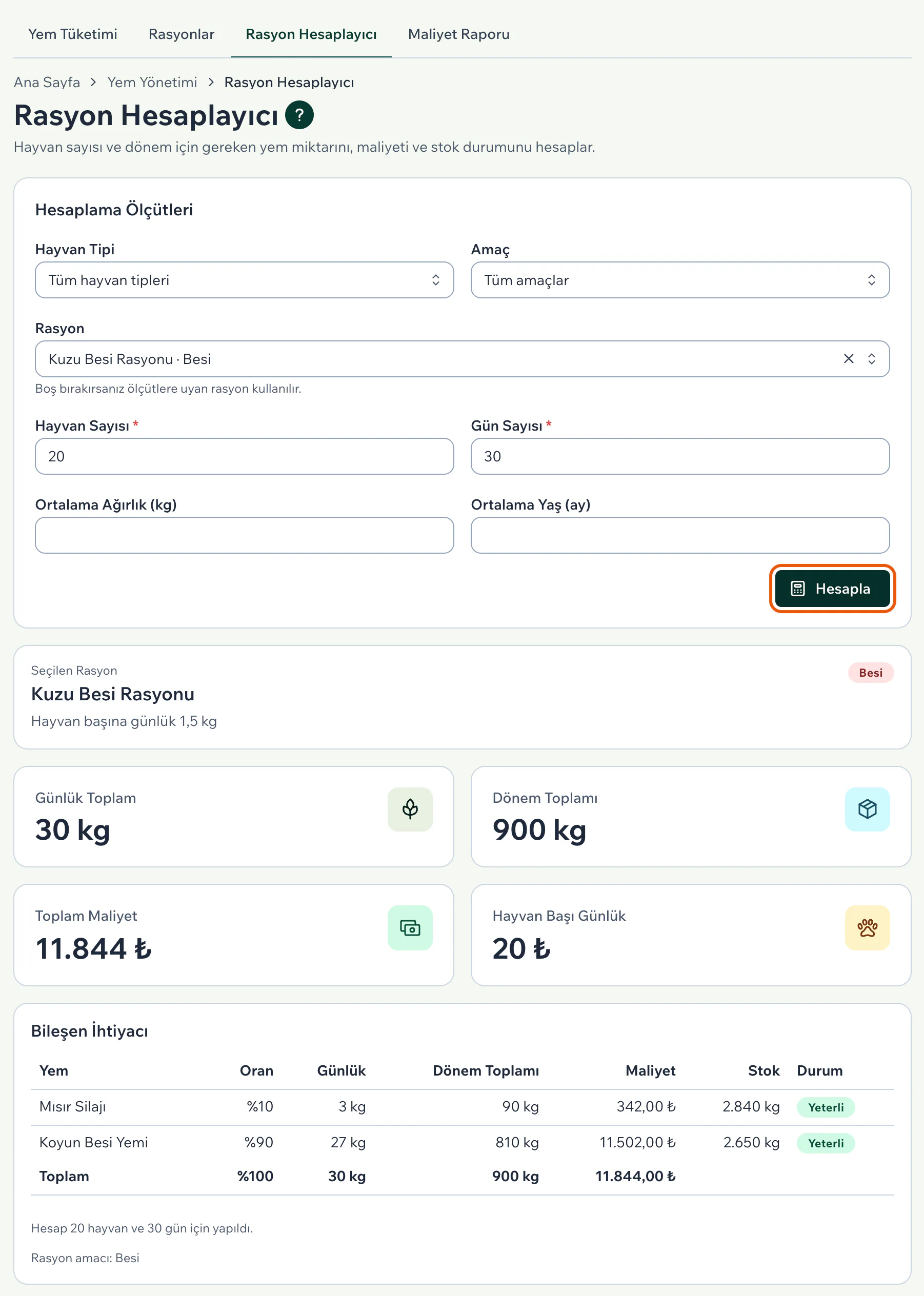Click the Hesapla button

[832, 589]
